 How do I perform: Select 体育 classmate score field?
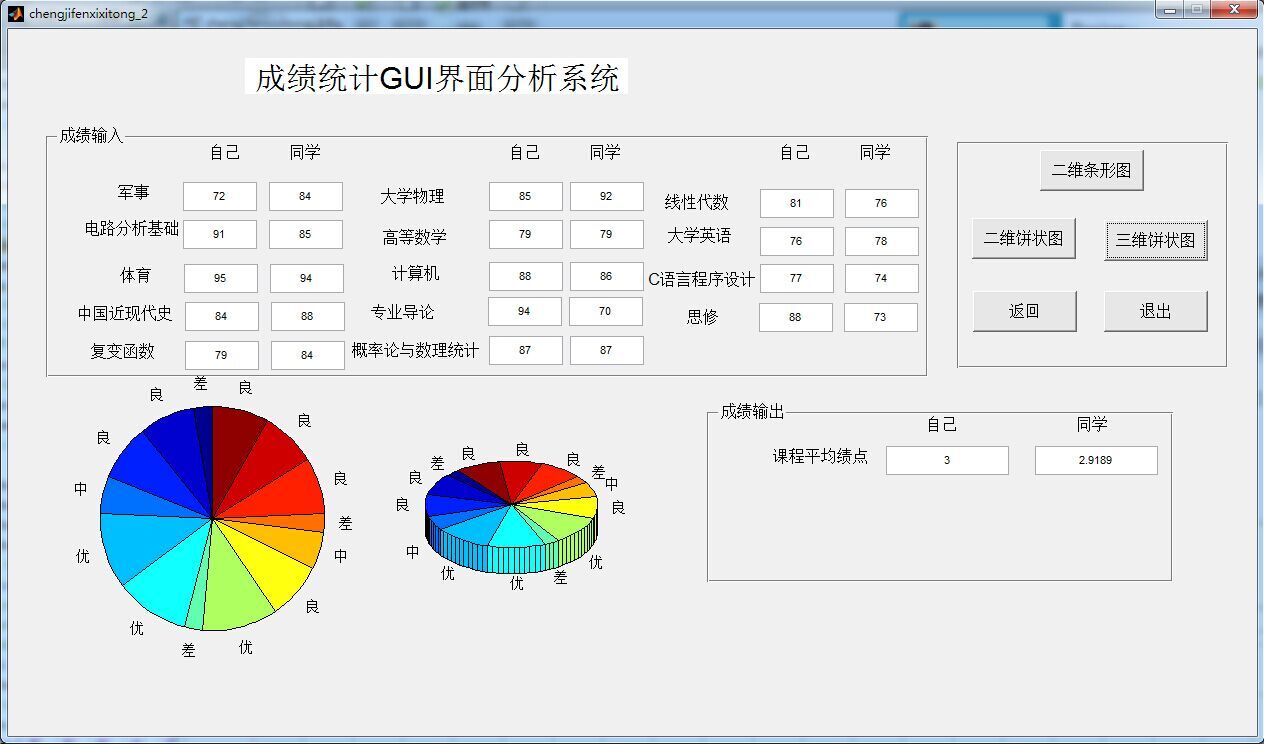click(x=307, y=278)
